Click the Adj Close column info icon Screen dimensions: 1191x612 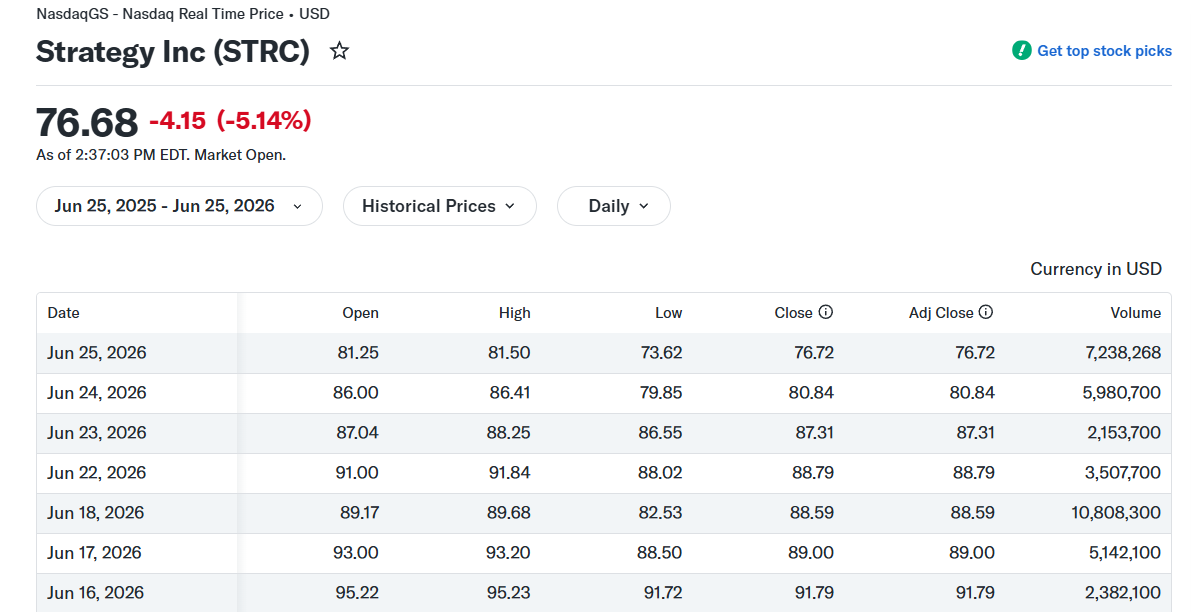pos(986,312)
